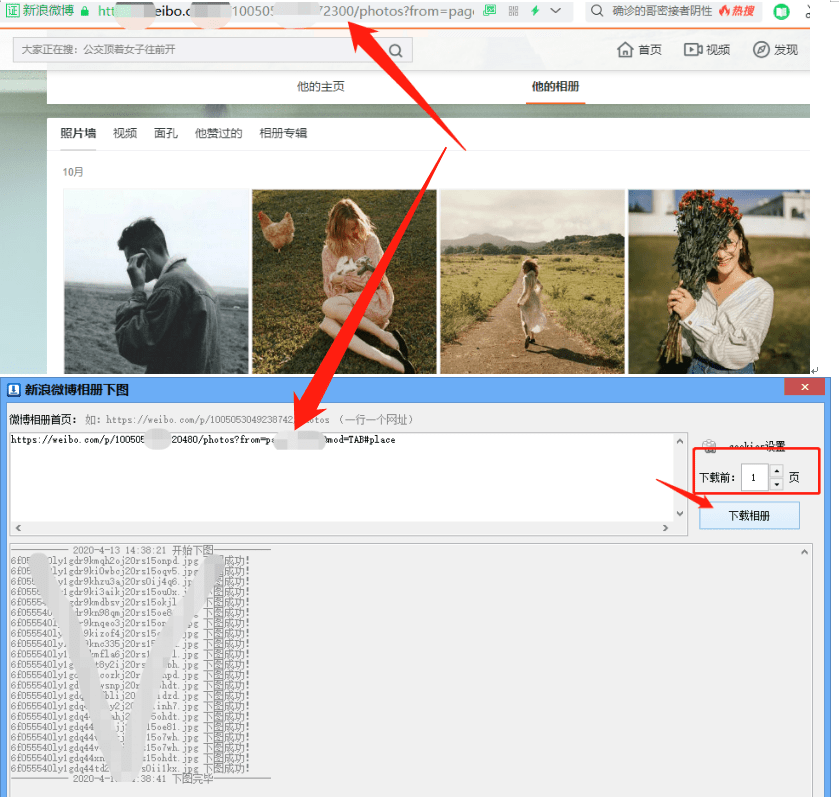The height and width of the screenshot is (797, 839).
Task: Click the 下载相册 button
Action: point(749,516)
